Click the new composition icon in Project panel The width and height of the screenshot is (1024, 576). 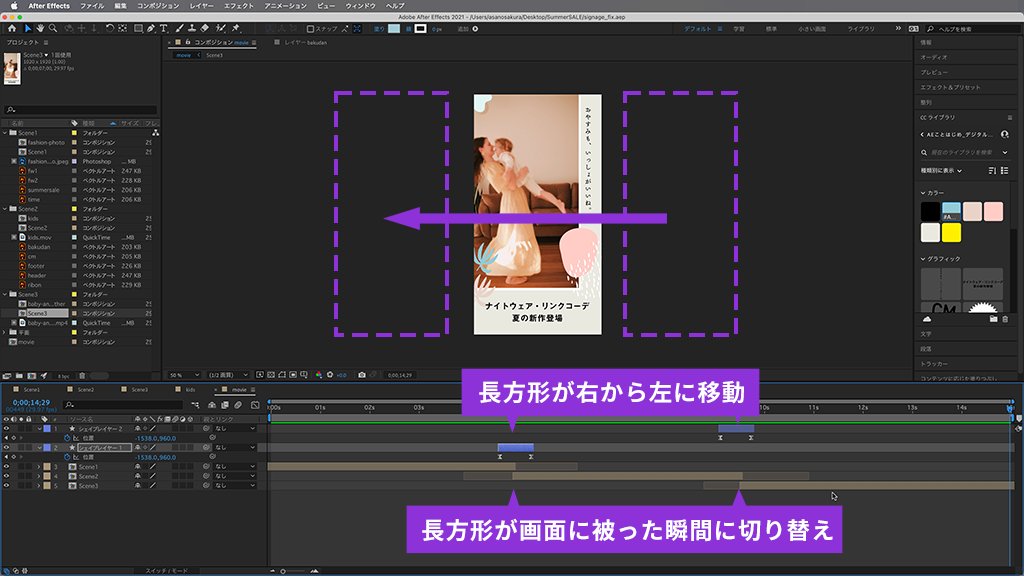pyautogui.click(x=31, y=376)
